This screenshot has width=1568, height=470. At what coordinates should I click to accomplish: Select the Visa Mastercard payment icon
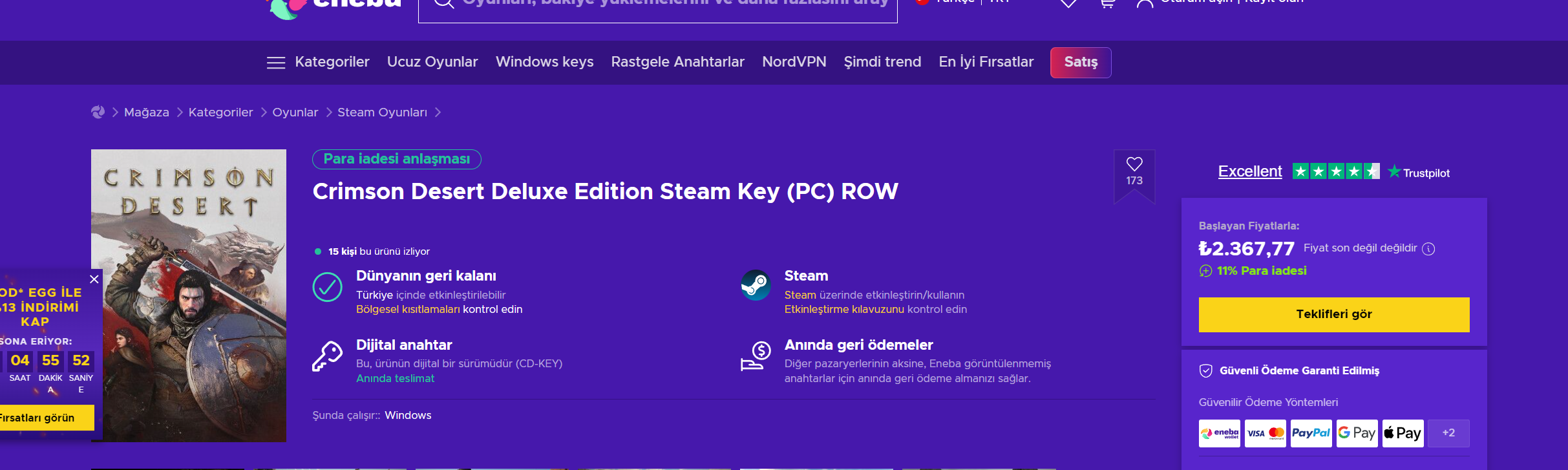[1266, 433]
